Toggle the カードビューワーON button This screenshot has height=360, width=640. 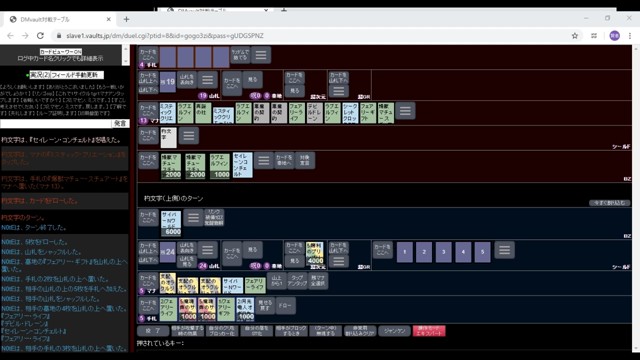61,52
